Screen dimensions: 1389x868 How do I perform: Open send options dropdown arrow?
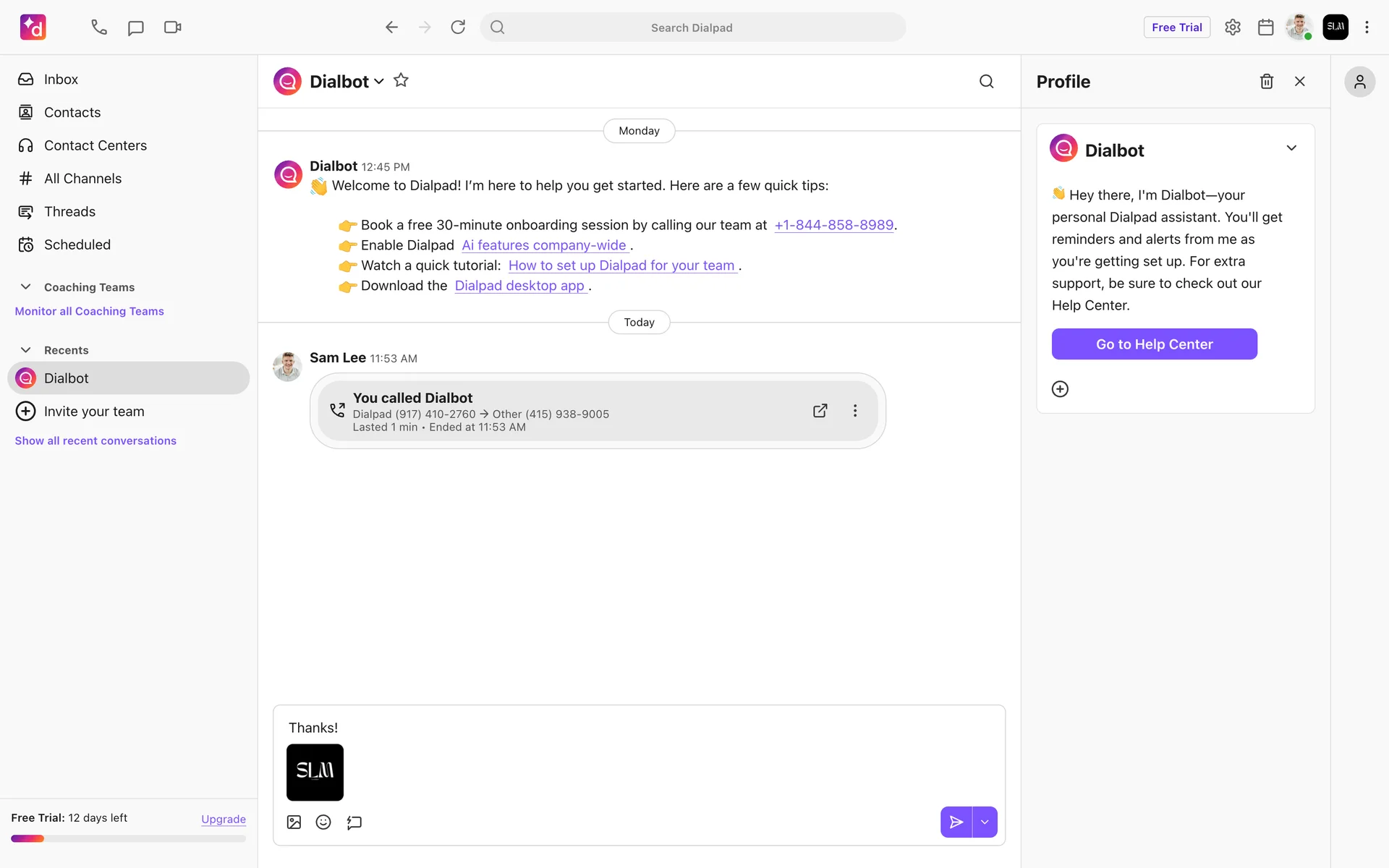coord(985,822)
